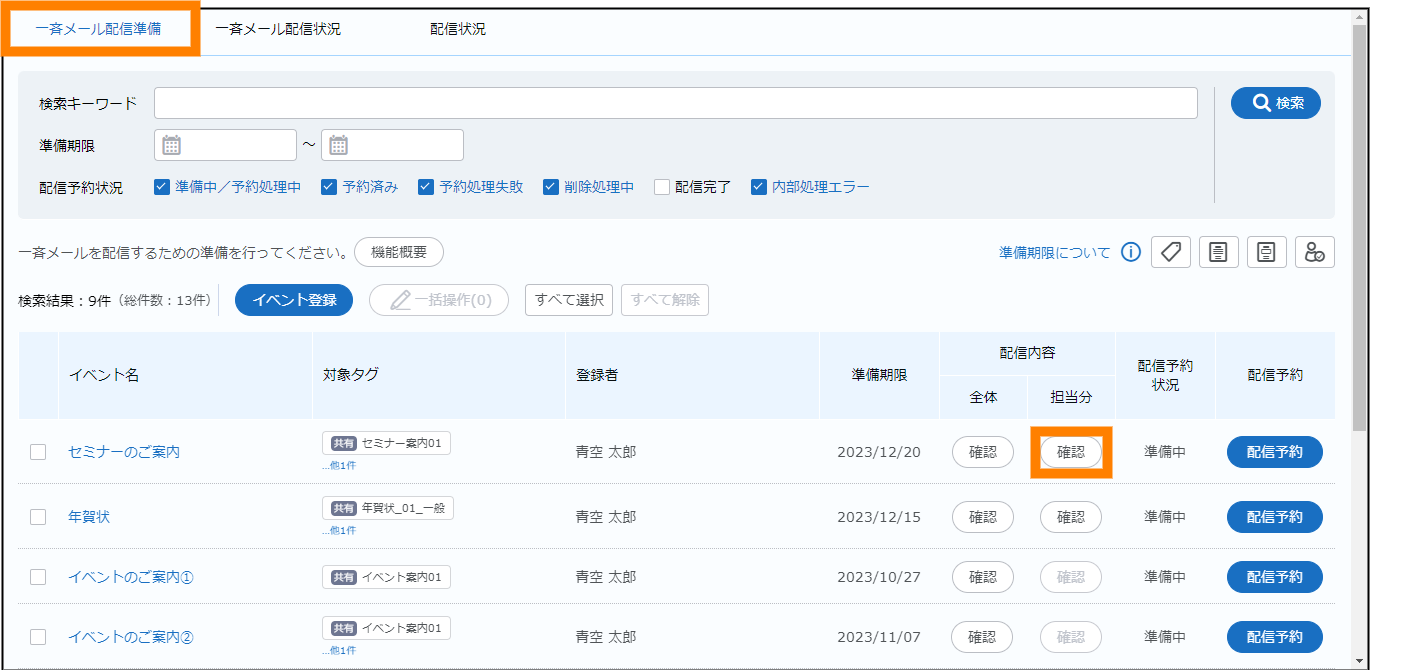The height and width of the screenshot is (670, 1414).
Task: Click the tag icon button
Action: click(x=1171, y=252)
